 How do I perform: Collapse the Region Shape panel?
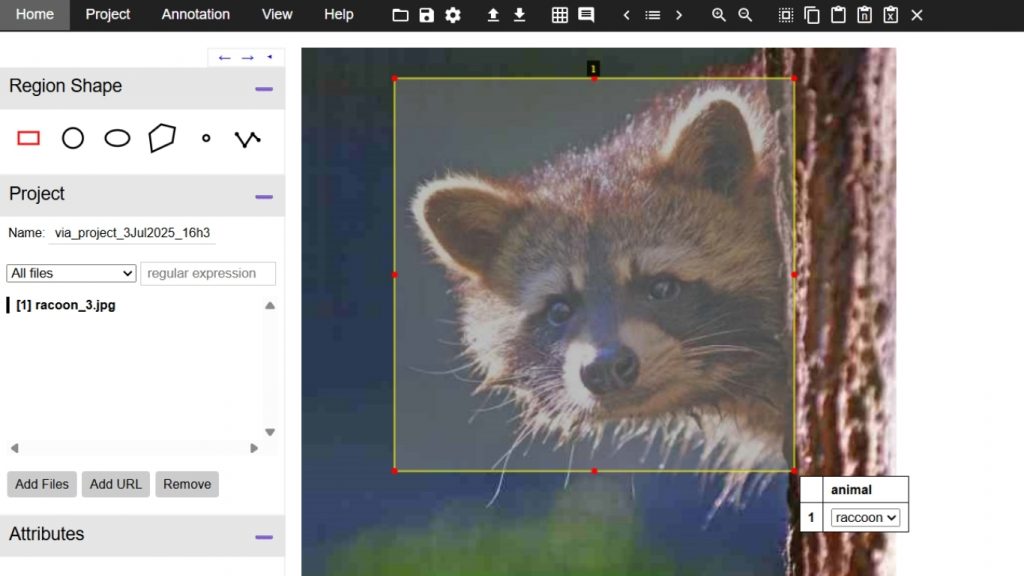tap(264, 88)
